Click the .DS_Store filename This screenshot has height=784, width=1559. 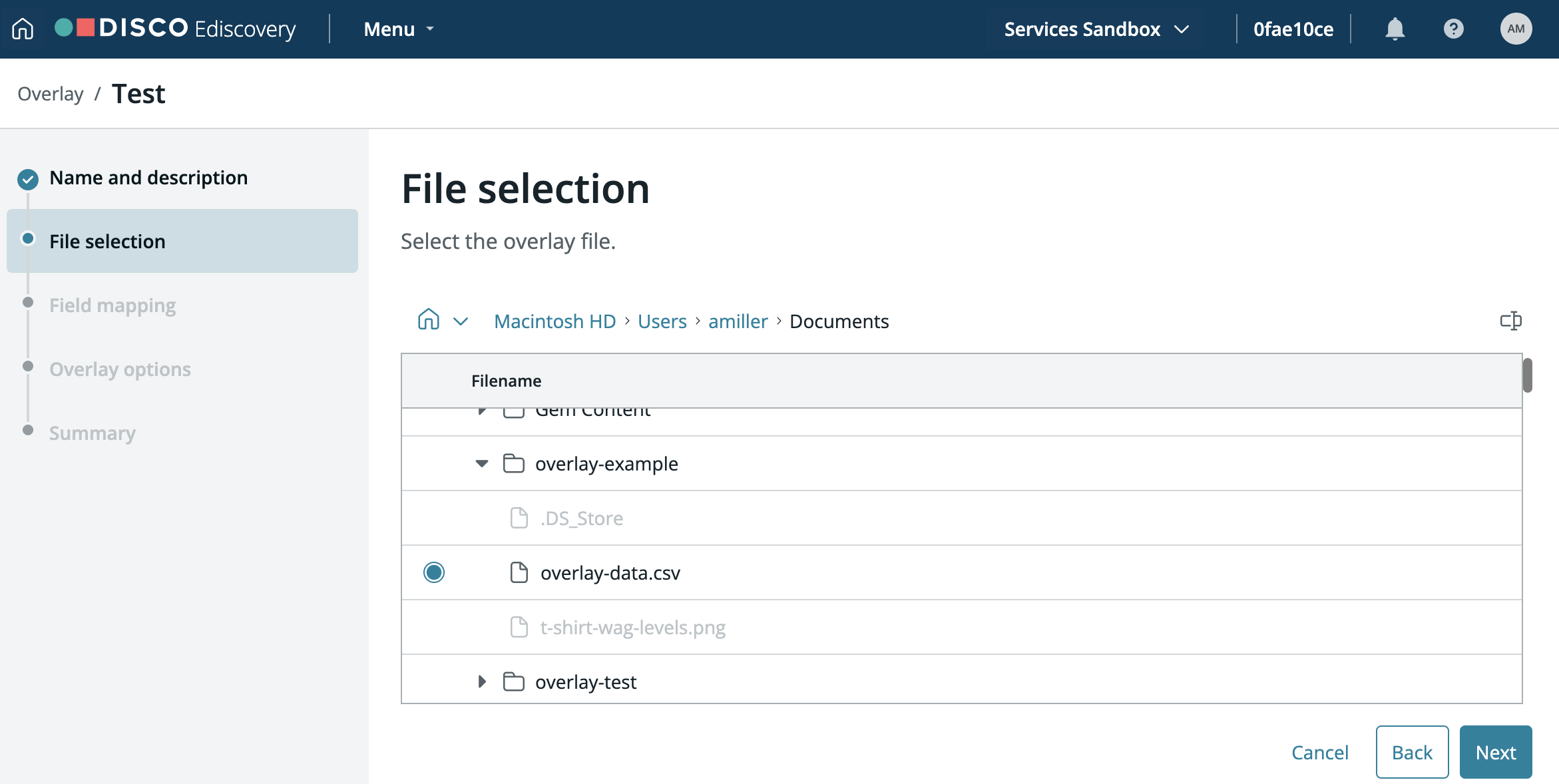pyautogui.click(x=582, y=518)
